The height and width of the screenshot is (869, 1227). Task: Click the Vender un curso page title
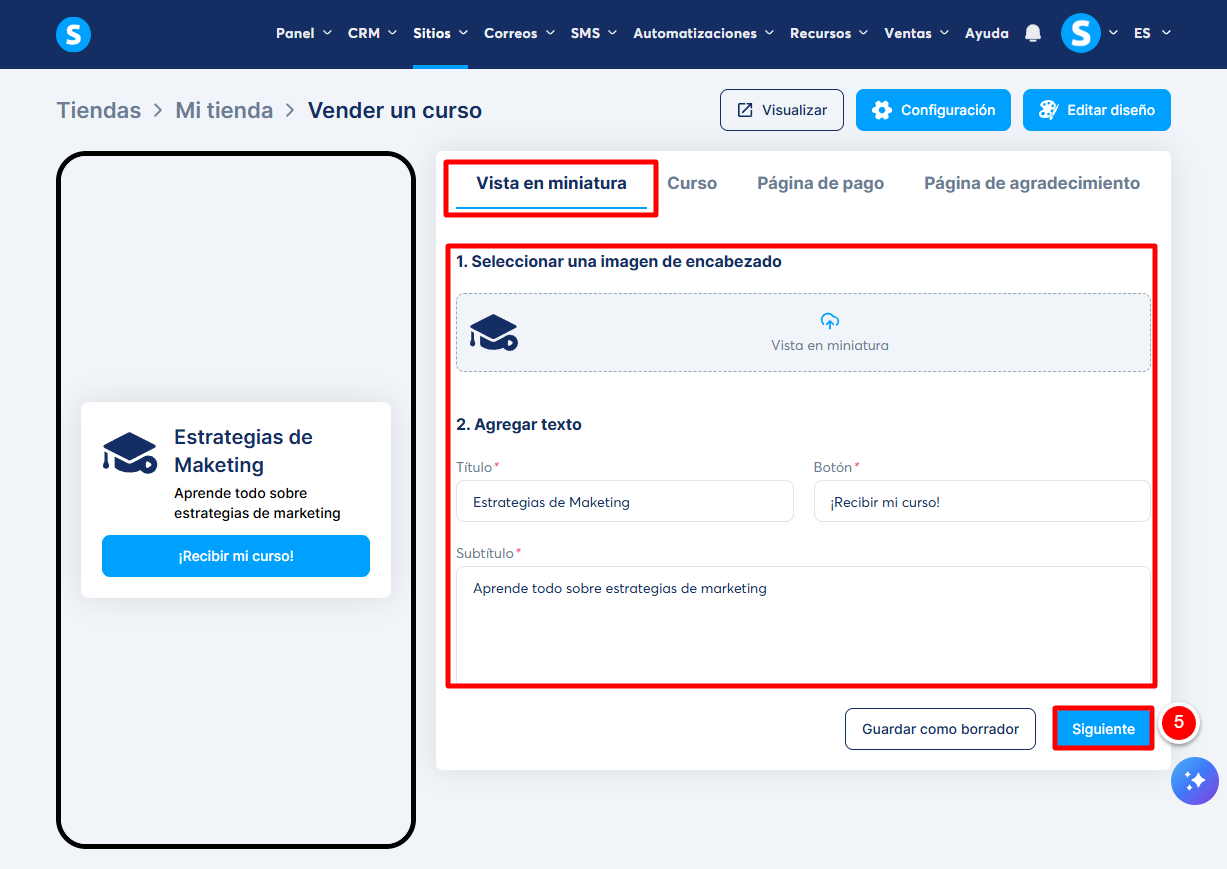[x=395, y=110]
